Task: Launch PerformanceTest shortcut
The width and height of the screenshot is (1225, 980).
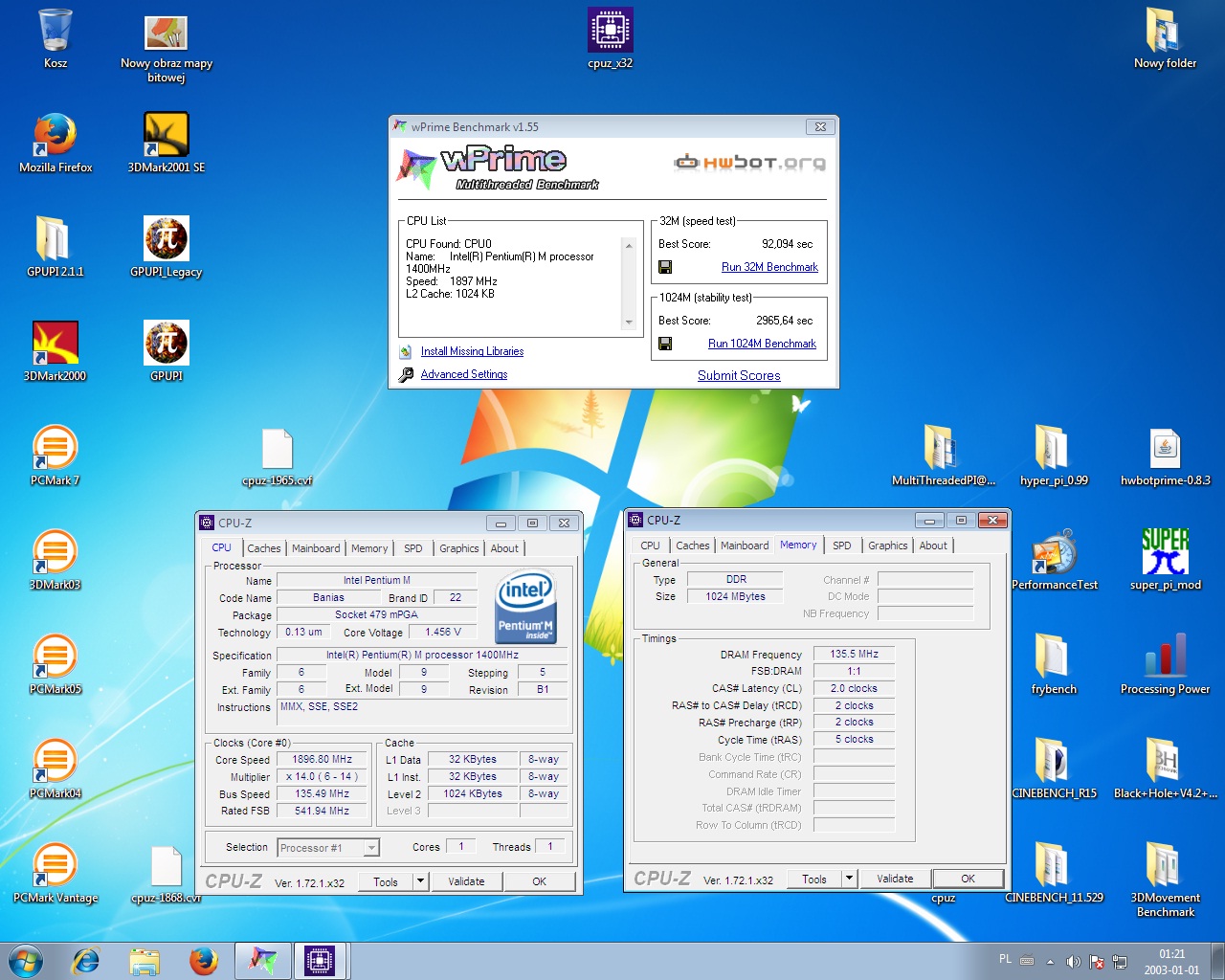Action: 1054,561
